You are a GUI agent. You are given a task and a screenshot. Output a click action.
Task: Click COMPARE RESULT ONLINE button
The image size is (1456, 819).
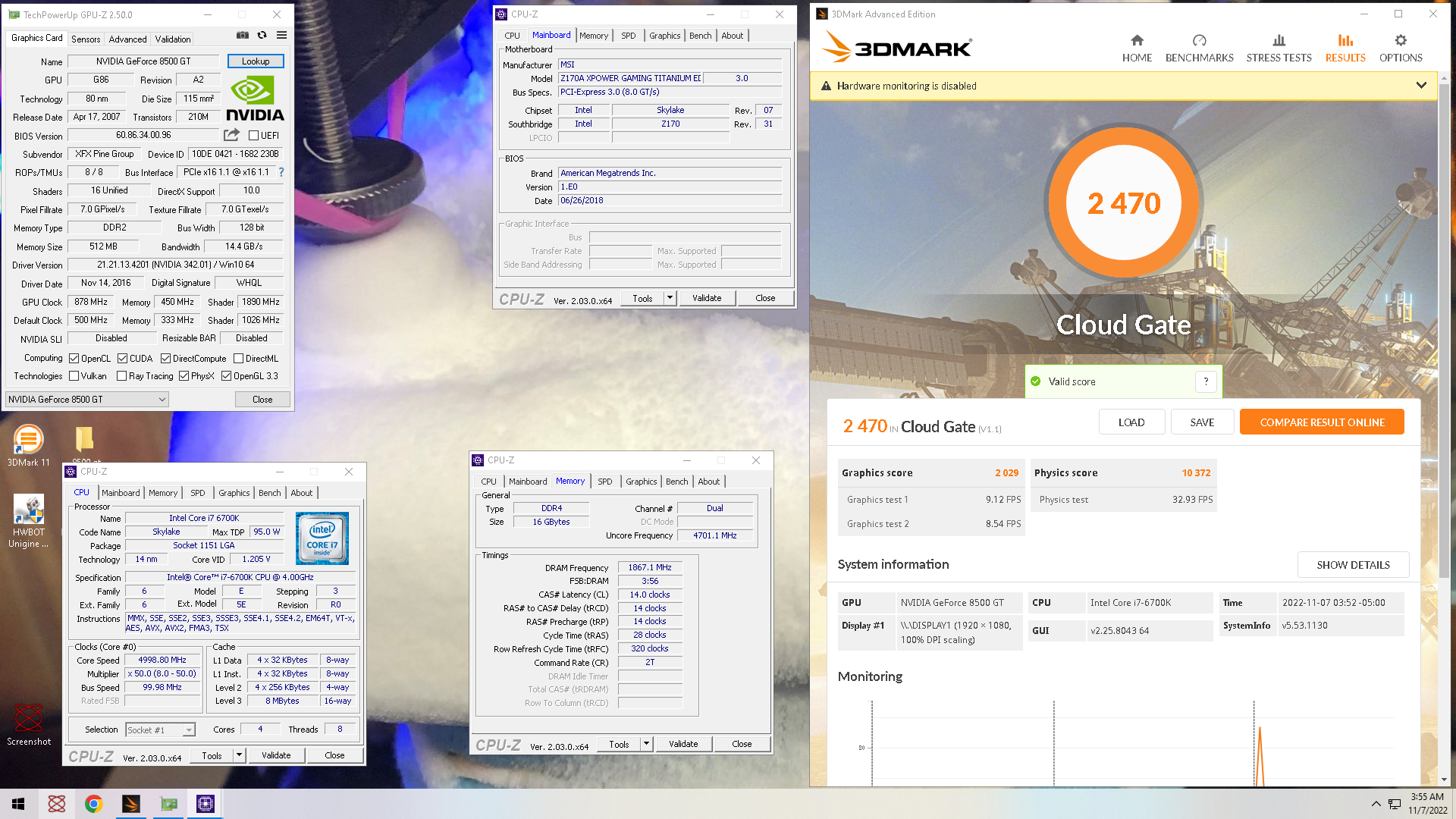pos(1322,422)
